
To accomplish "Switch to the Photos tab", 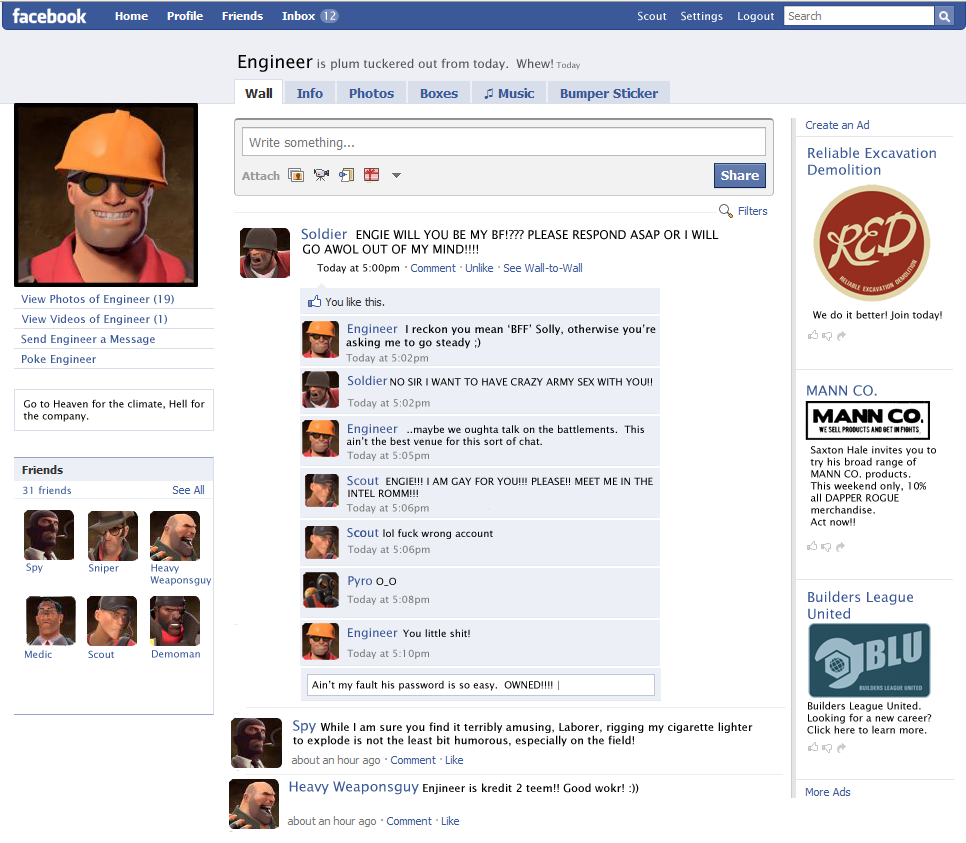I will click(371, 93).
